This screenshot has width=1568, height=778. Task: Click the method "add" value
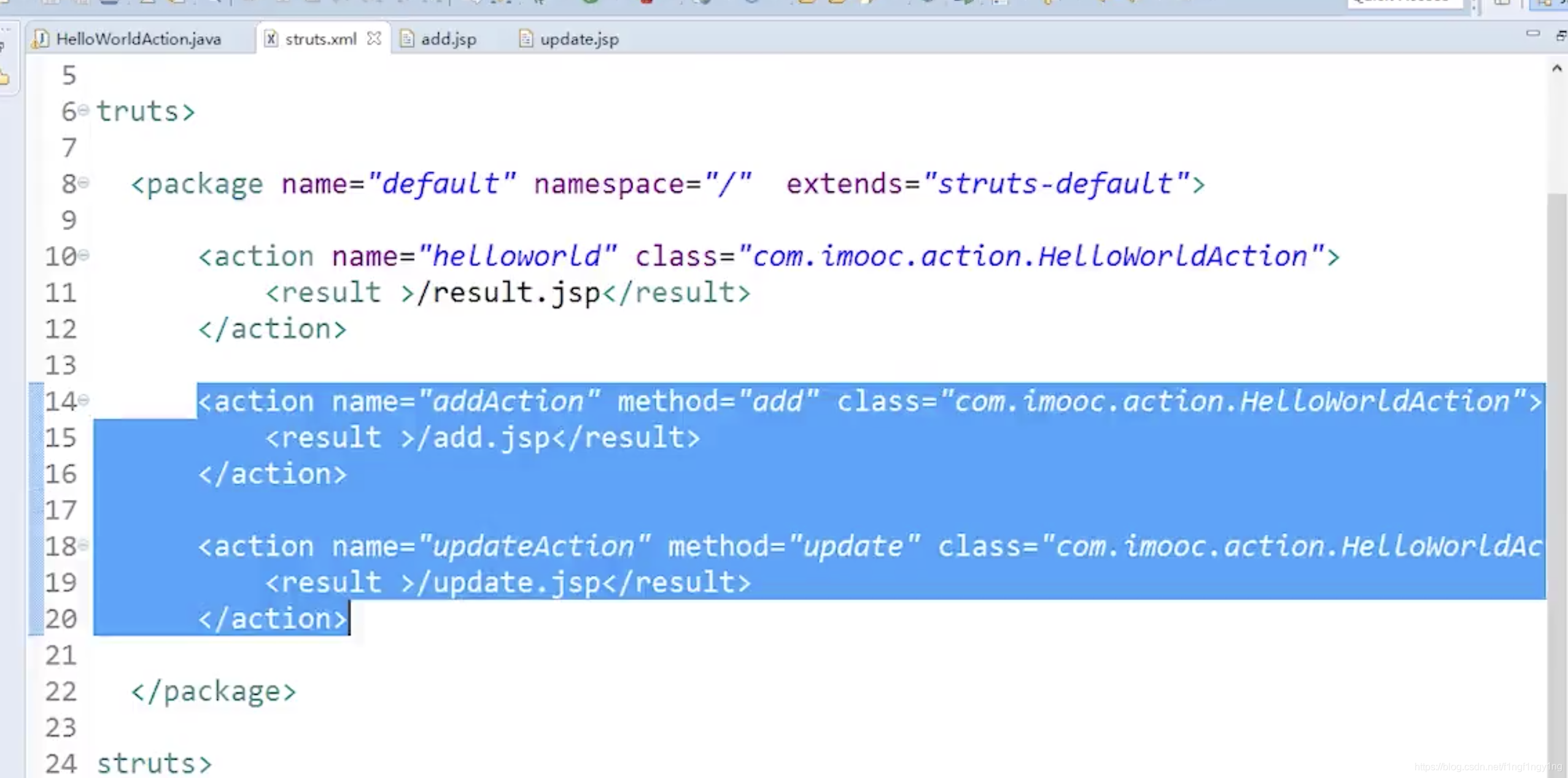point(778,402)
